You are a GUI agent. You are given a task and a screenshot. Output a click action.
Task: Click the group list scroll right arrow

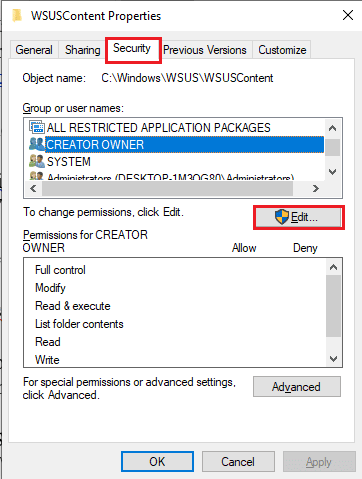click(316, 189)
